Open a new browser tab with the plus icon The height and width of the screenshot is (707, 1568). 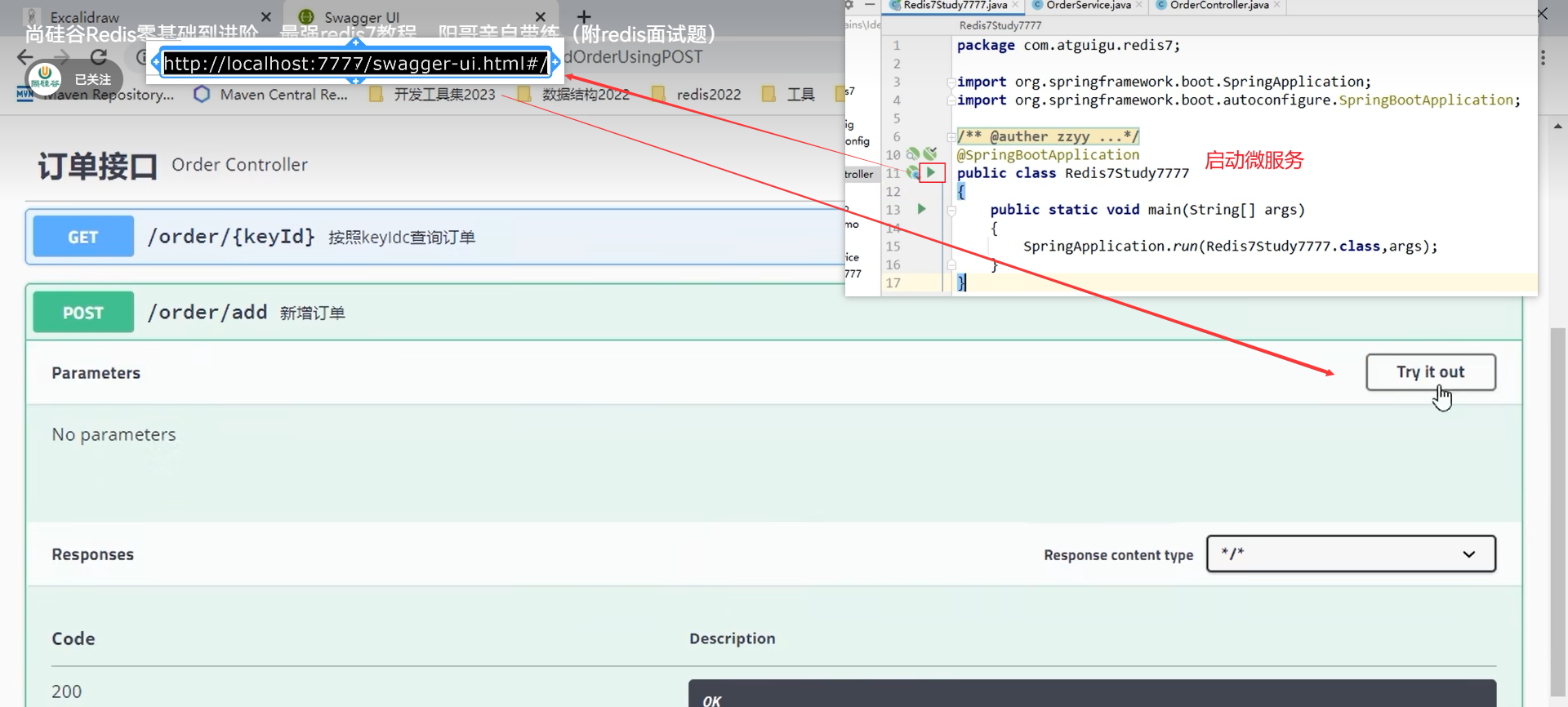click(584, 16)
